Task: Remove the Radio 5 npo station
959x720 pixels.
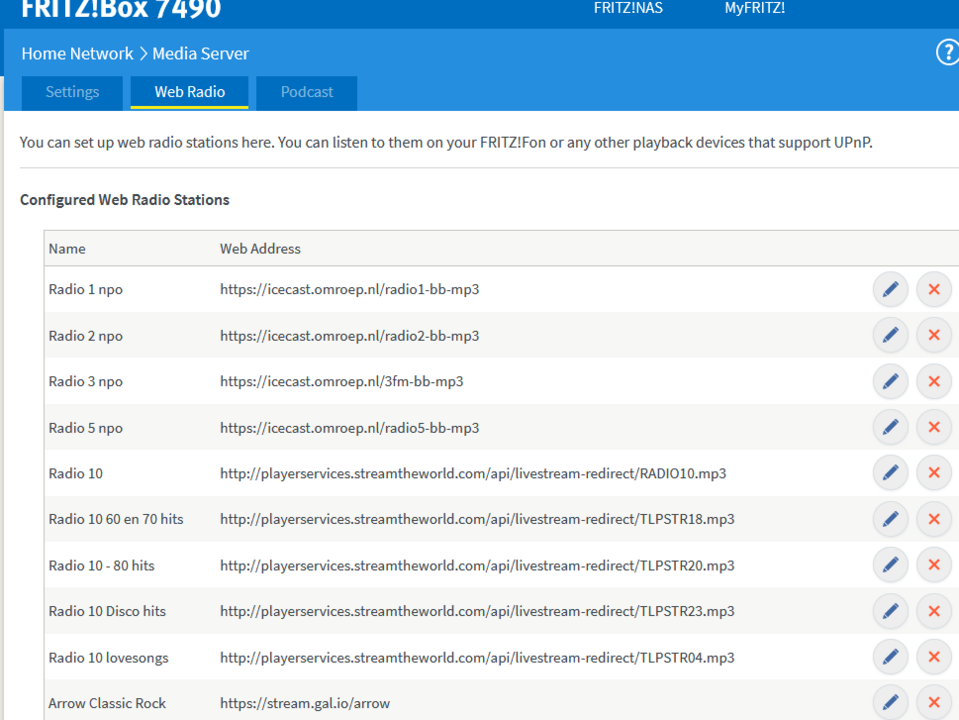Action: tap(934, 427)
